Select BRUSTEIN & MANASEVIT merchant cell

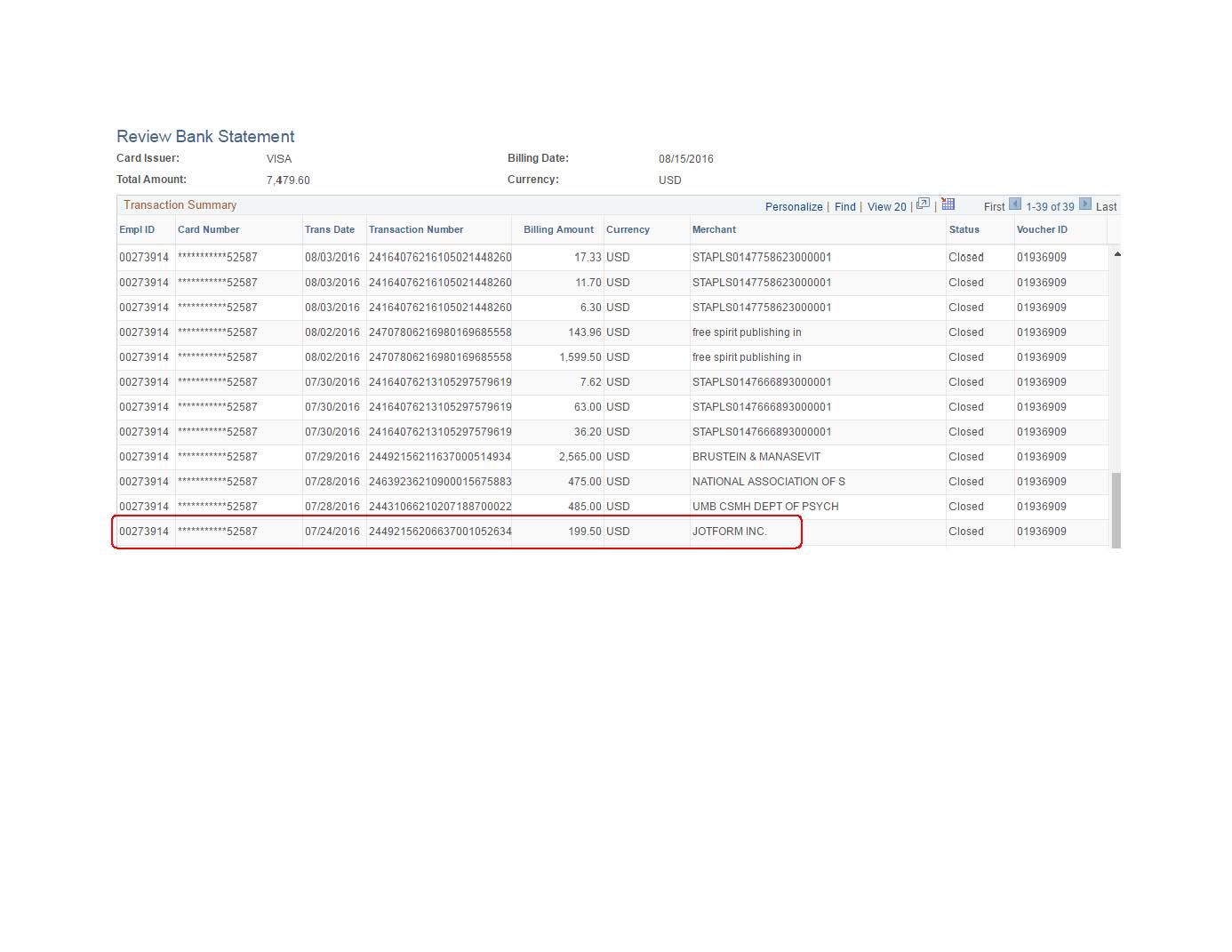[756, 456]
